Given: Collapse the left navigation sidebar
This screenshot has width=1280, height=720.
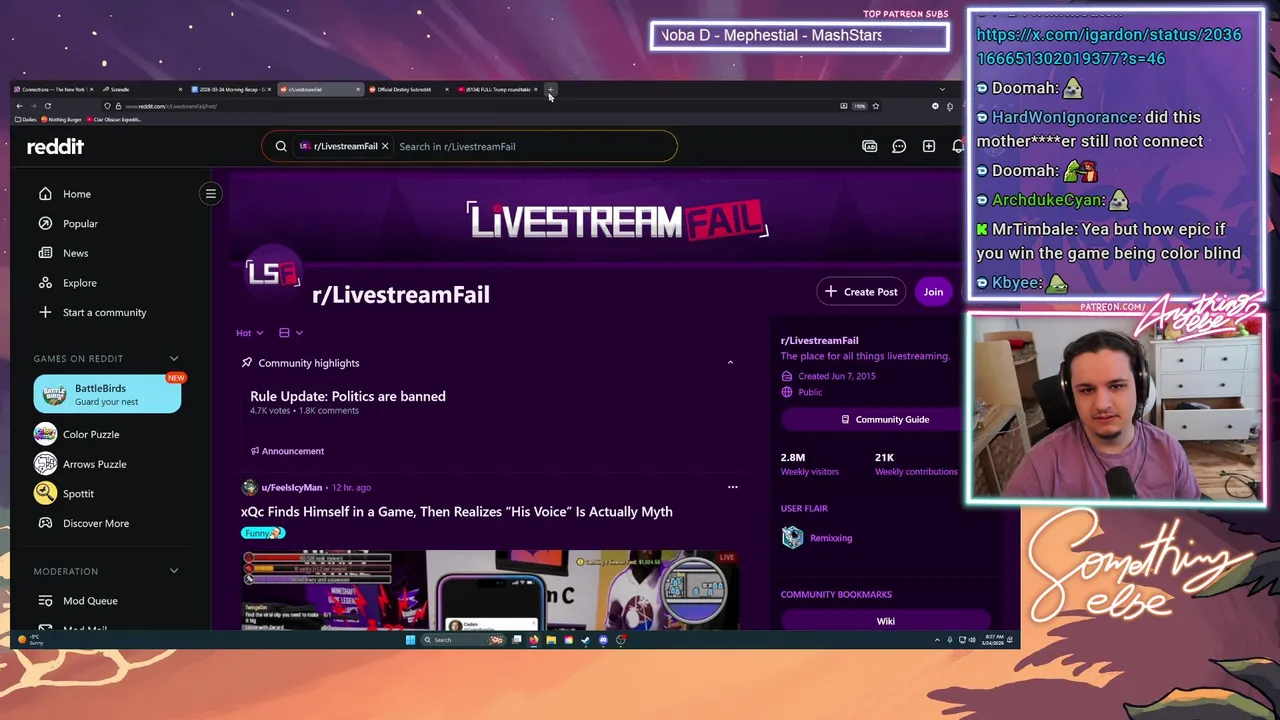Looking at the screenshot, I should pyautogui.click(x=211, y=194).
